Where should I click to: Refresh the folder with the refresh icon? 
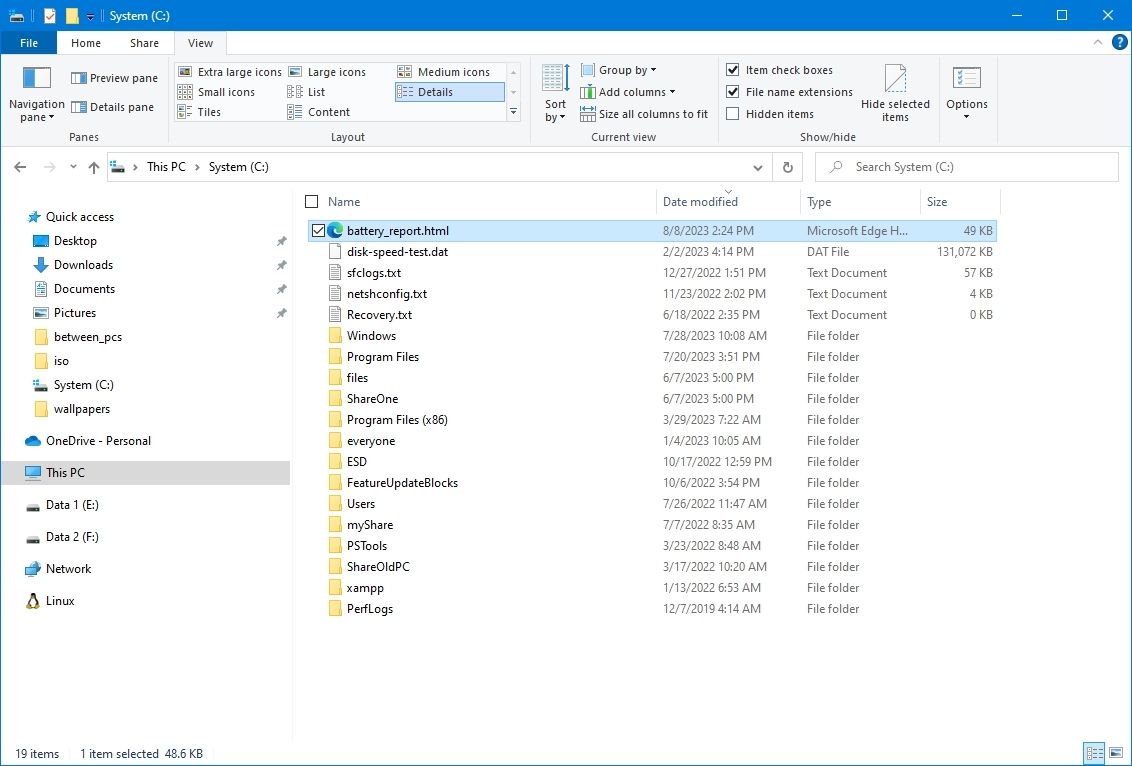tap(787, 167)
